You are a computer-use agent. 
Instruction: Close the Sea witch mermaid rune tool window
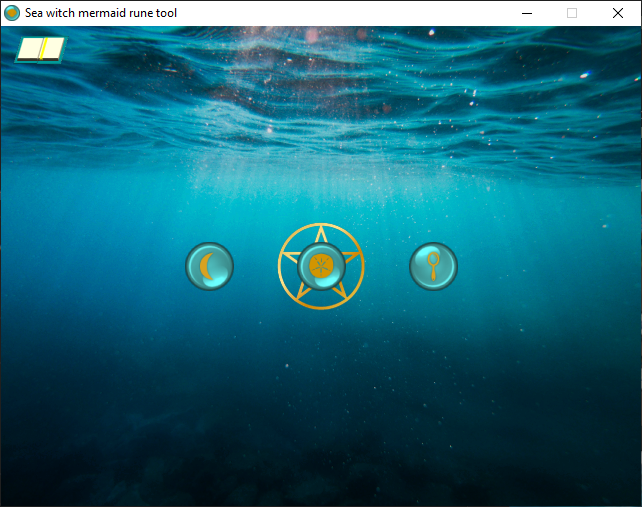(x=618, y=13)
